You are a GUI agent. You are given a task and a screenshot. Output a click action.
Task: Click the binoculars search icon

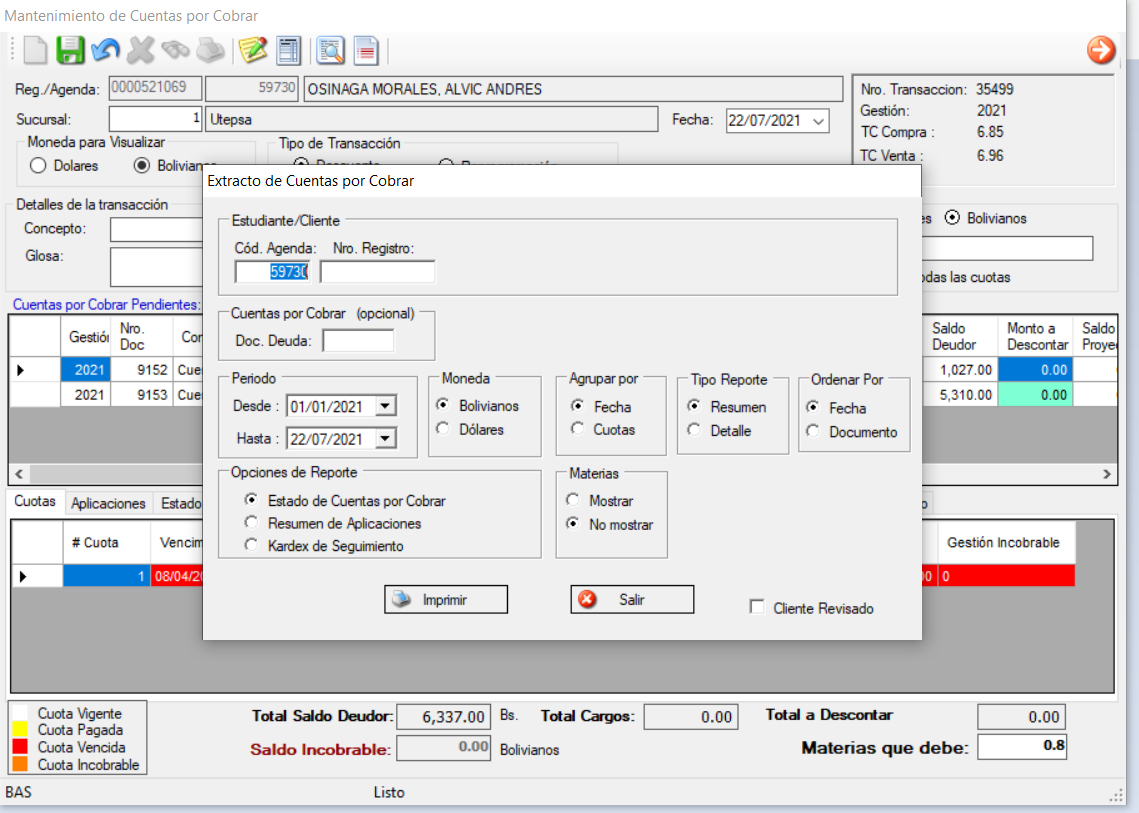tap(175, 50)
